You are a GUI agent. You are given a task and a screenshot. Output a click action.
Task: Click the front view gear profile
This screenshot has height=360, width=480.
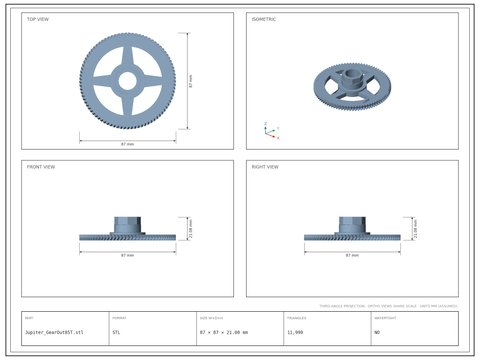(x=128, y=229)
